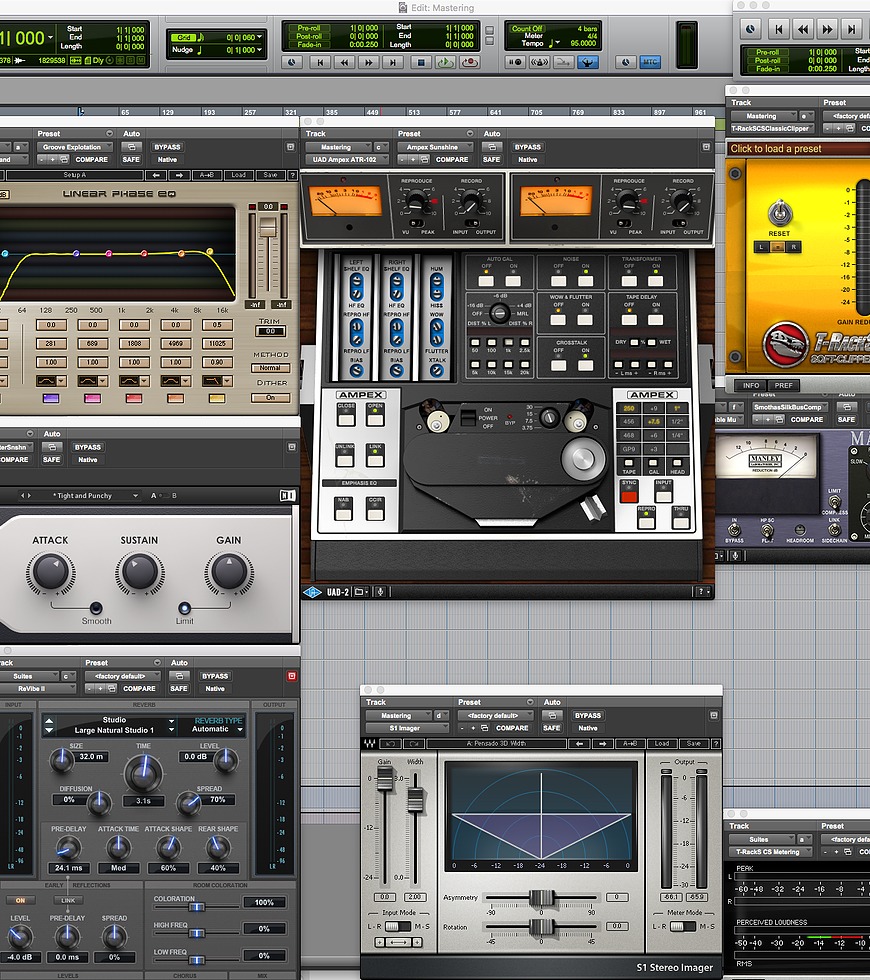Viewport: 870px width, 980px height.
Task: Click automation enable icon in UAD Ampex window
Action: point(492,147)
